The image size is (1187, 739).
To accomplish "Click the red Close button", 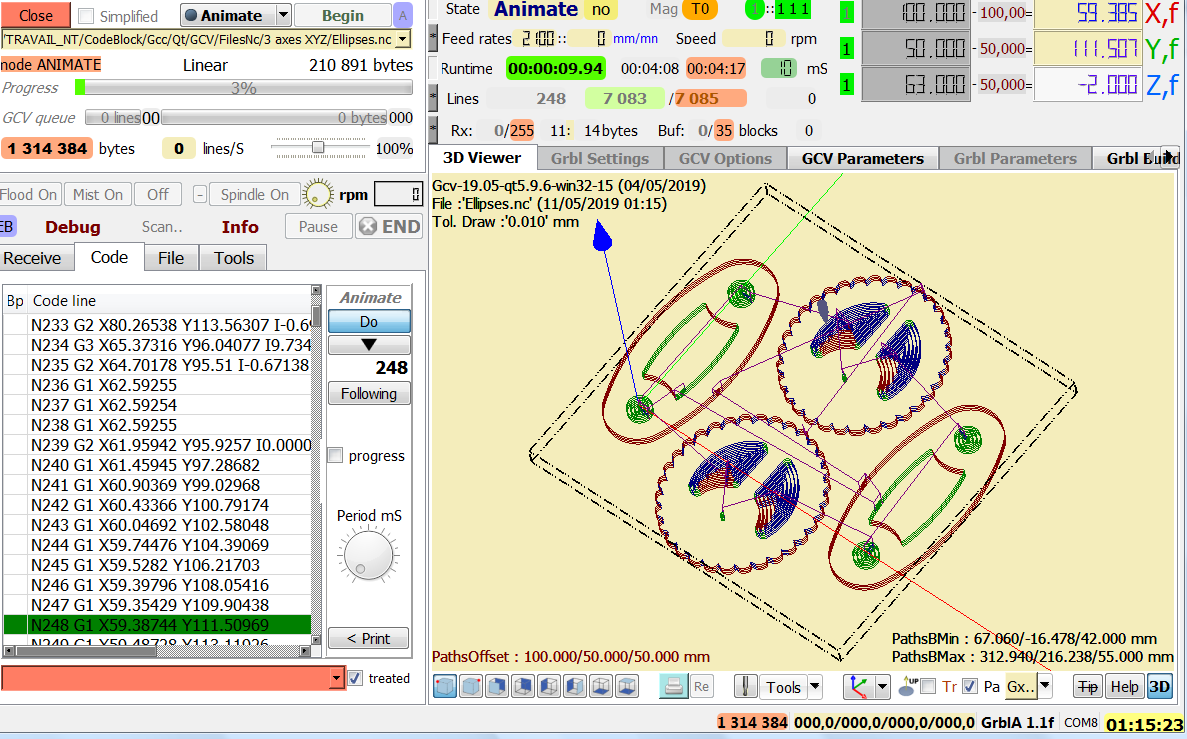I will (35, 15).
